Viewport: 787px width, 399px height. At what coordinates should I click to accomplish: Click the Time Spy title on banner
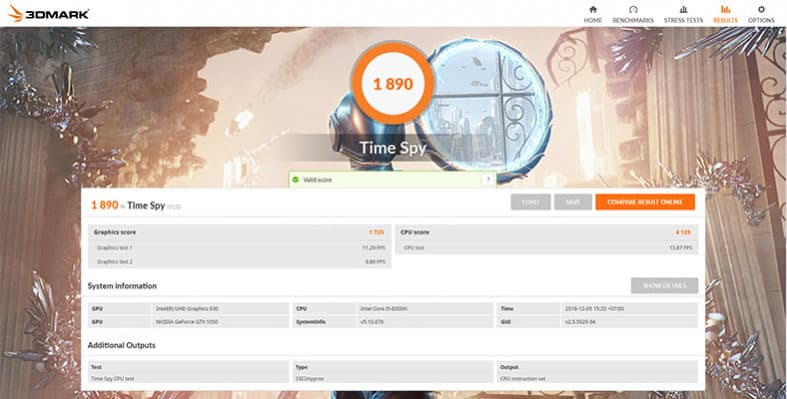point(393,148)
